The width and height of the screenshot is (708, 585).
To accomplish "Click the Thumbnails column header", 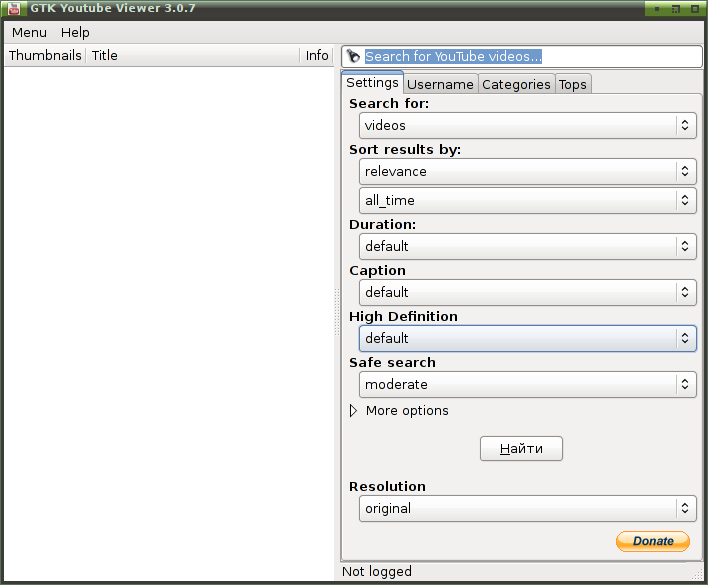I will [45, 56].
